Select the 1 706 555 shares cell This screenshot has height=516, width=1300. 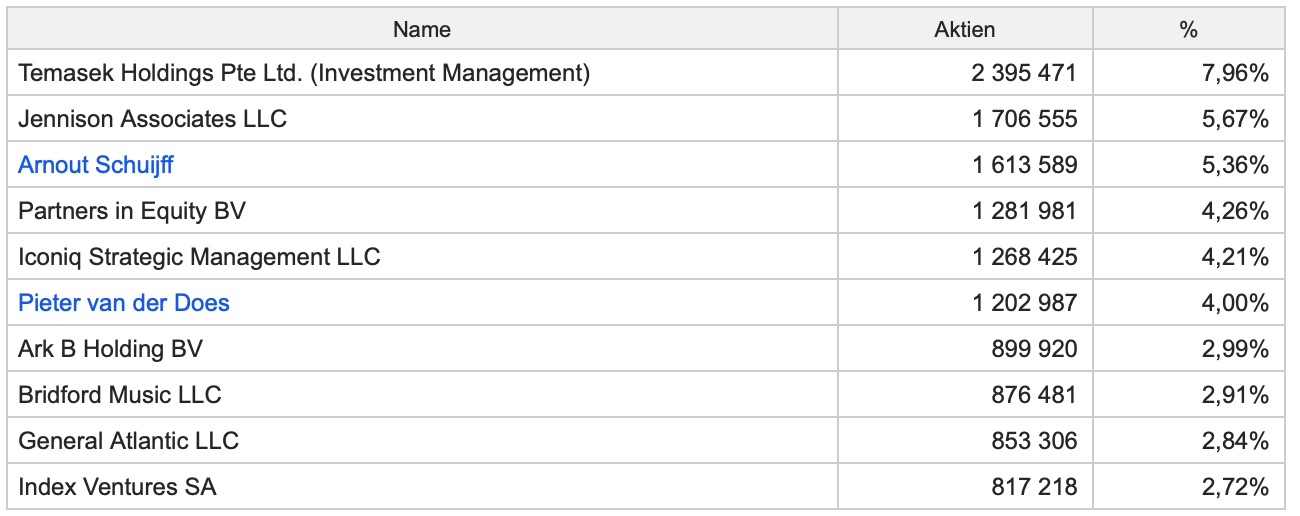click(x=1024, y=119)
